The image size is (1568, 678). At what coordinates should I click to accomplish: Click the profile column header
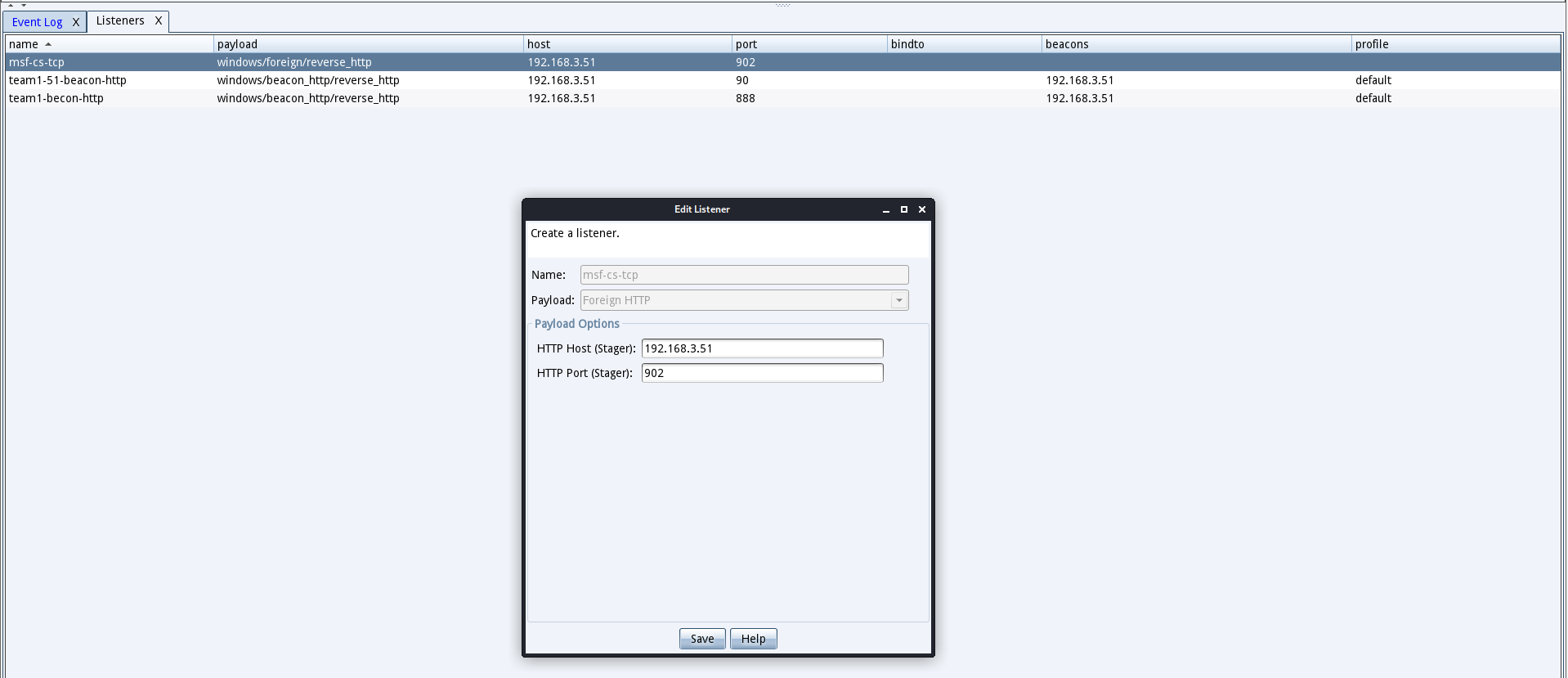[x=1456, y=44]
